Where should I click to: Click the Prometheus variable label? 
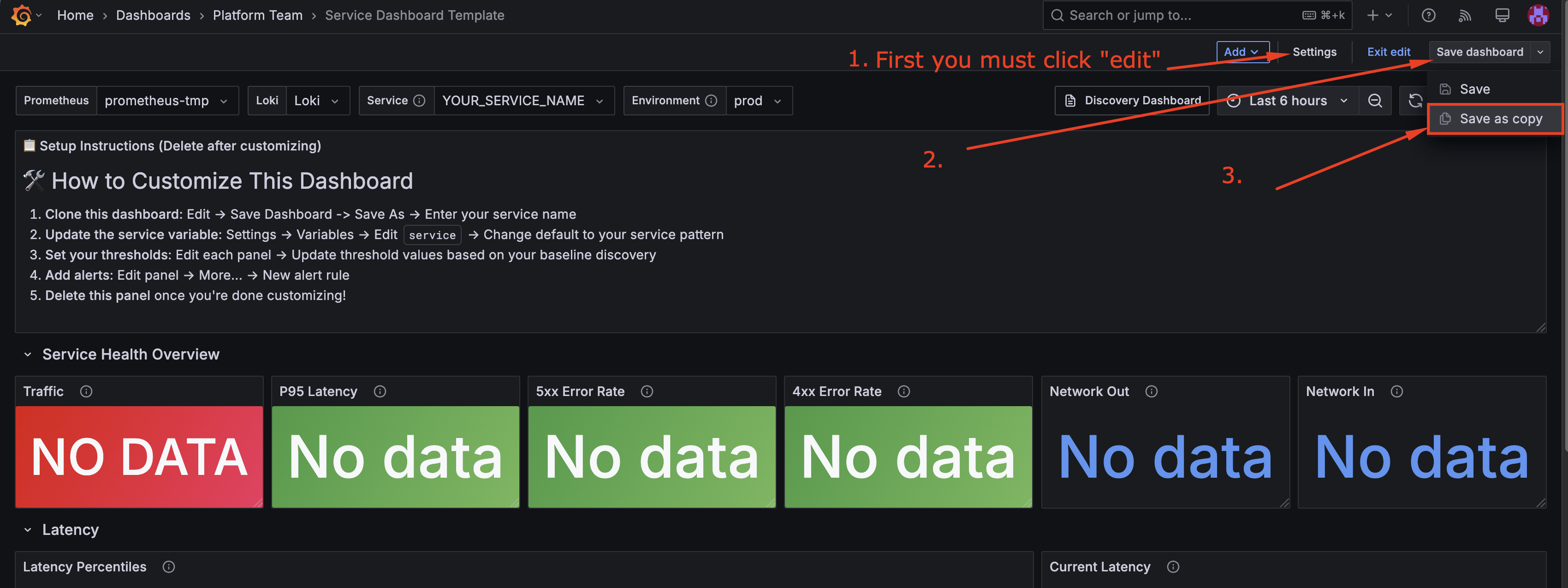coord(56,101)
